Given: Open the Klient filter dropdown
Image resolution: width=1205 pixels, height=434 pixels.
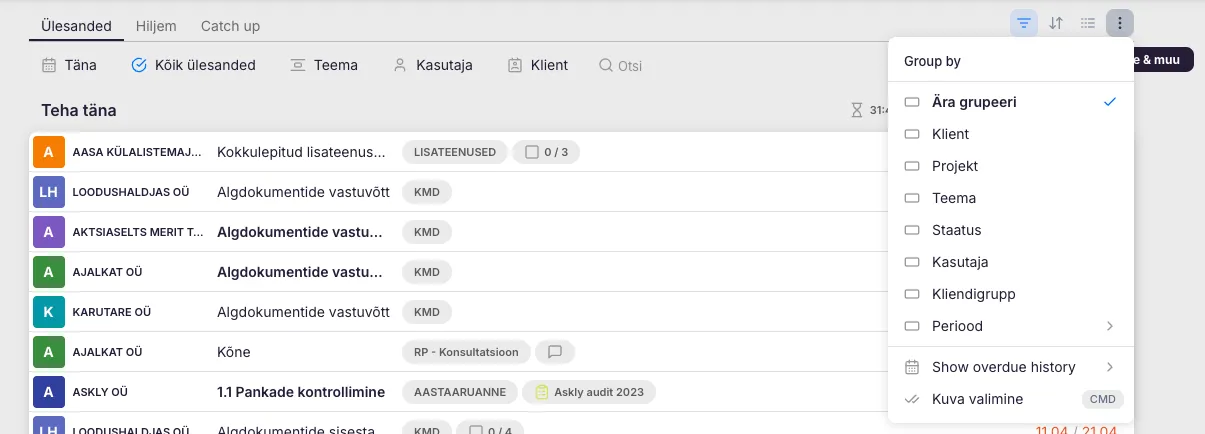Looking at the screenshot, I should click(538, 65).
